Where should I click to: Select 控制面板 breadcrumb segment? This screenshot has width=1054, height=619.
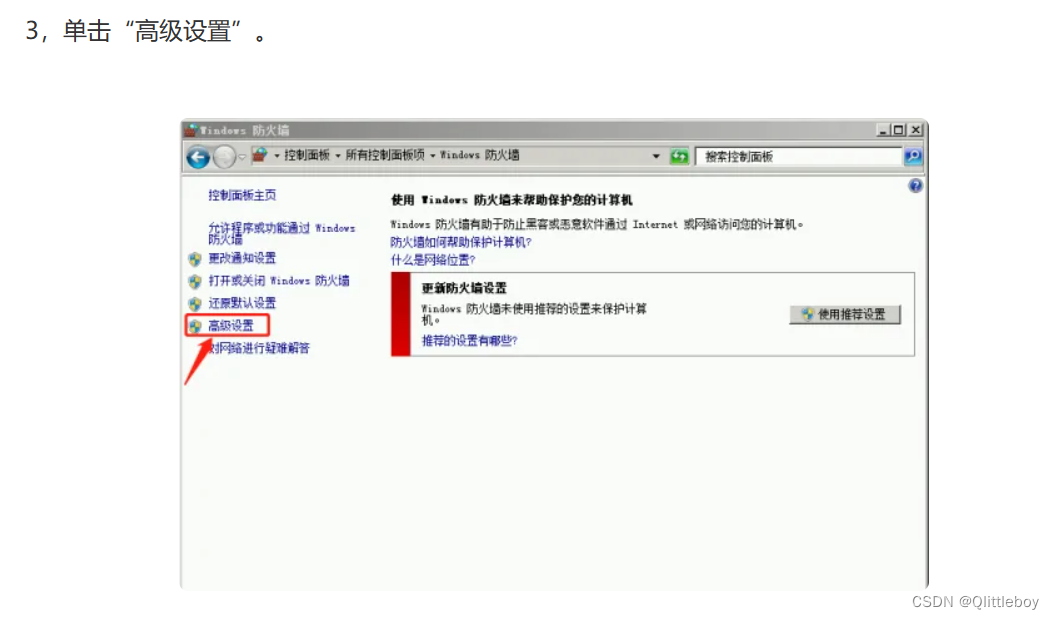point(307,155)
